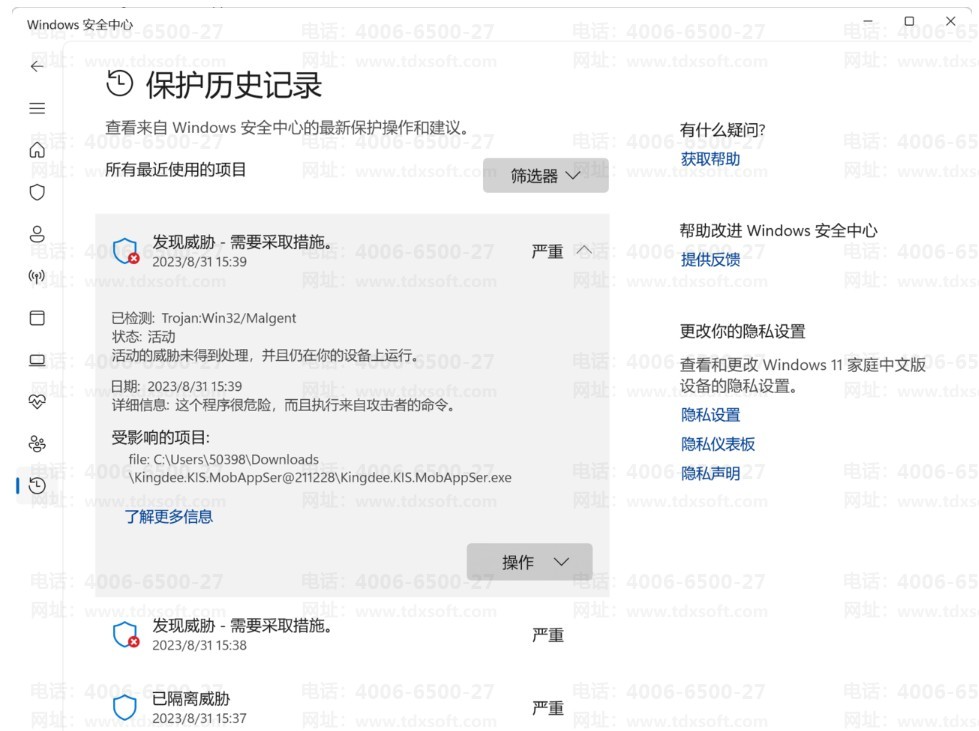Open Account protection person icon
Viewport: 979px width, 731px height.
point(37,234)
